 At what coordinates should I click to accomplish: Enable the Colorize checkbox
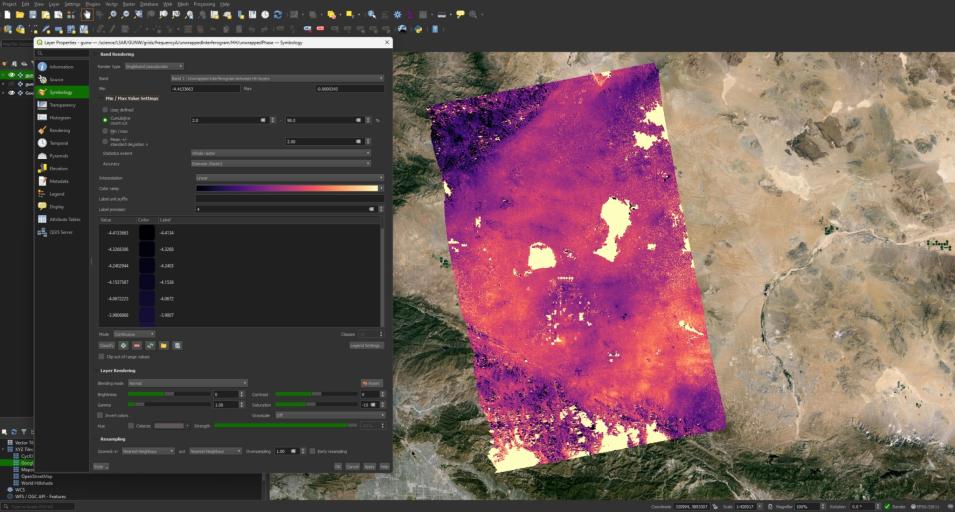pyautogui.click(x=131, y=426)
